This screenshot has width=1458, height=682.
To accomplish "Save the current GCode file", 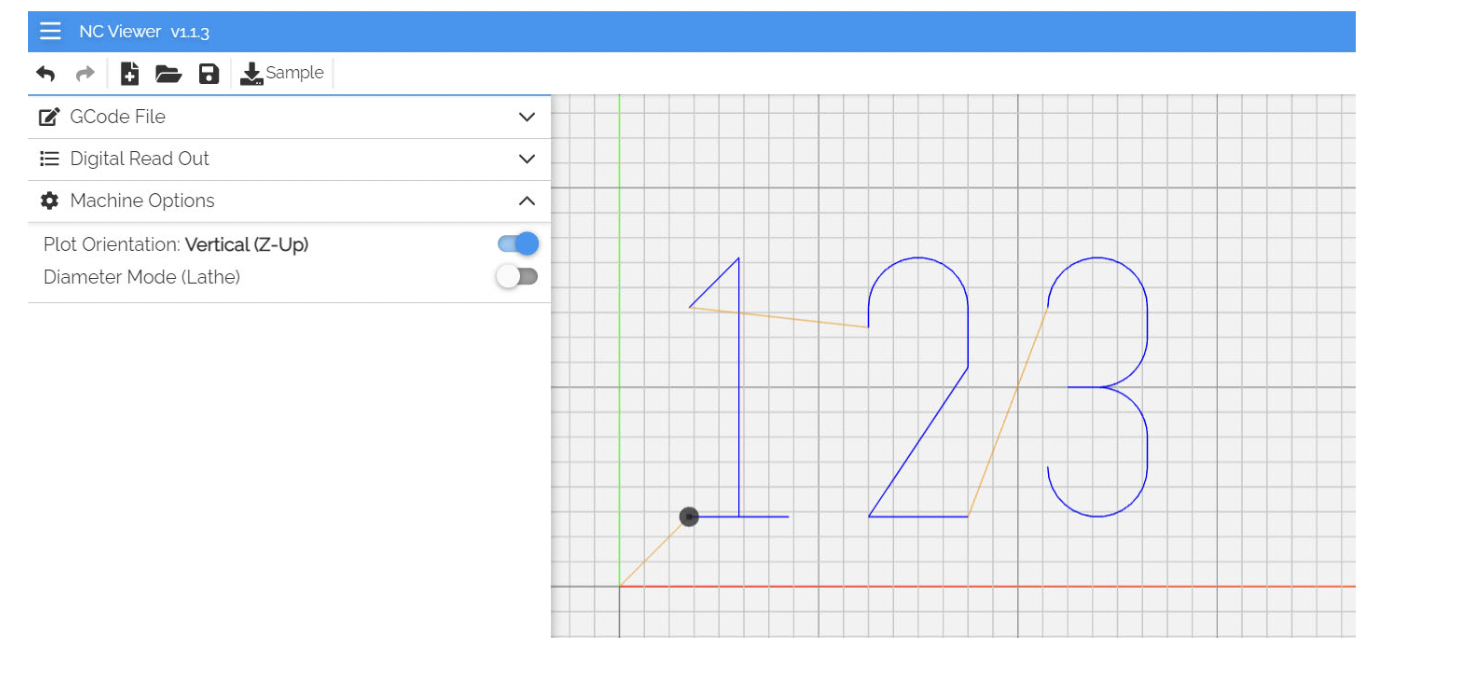I will (x=208, y=73).
